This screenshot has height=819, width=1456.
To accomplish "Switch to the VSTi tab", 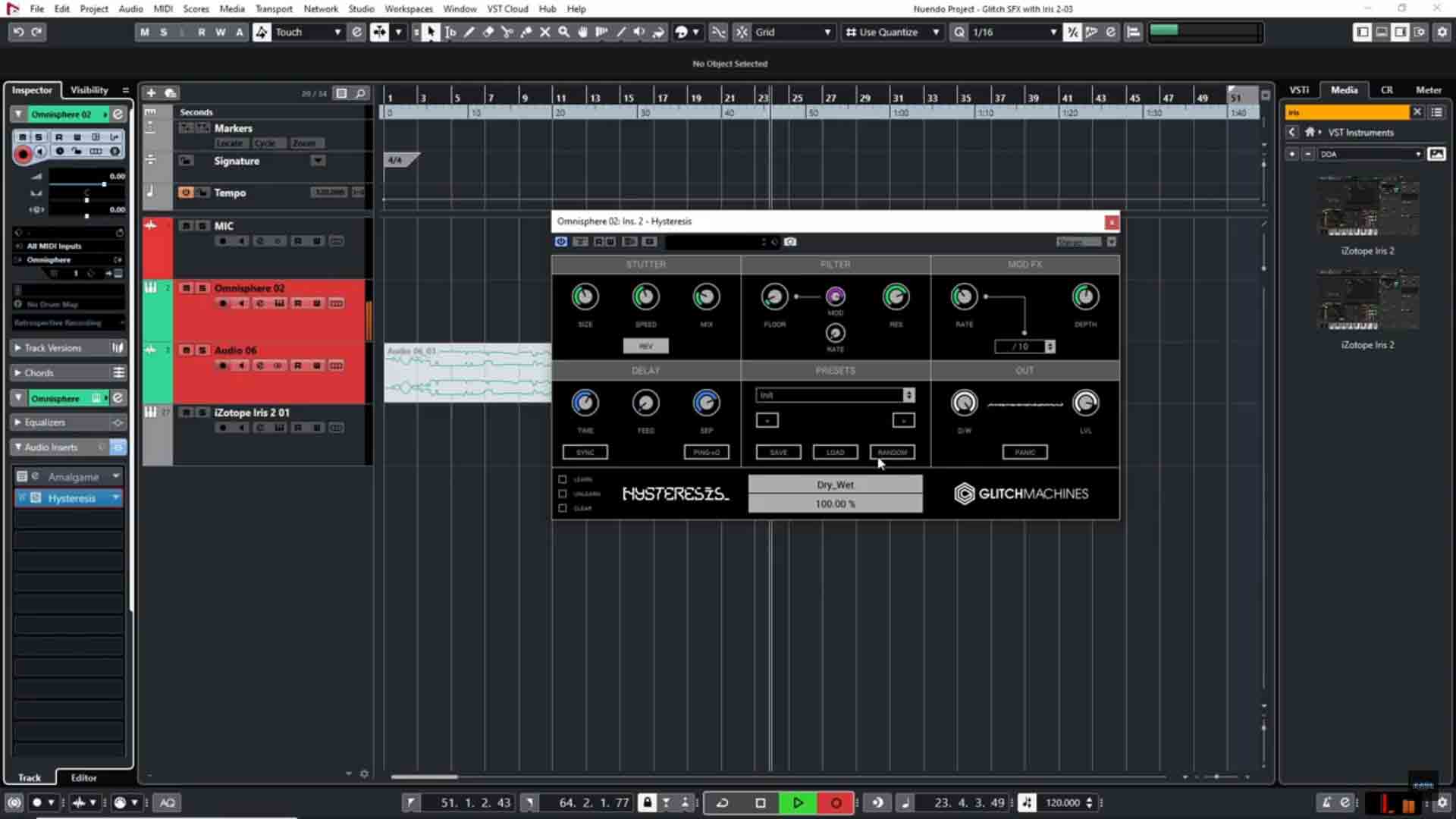I will tap(1299, 90).
